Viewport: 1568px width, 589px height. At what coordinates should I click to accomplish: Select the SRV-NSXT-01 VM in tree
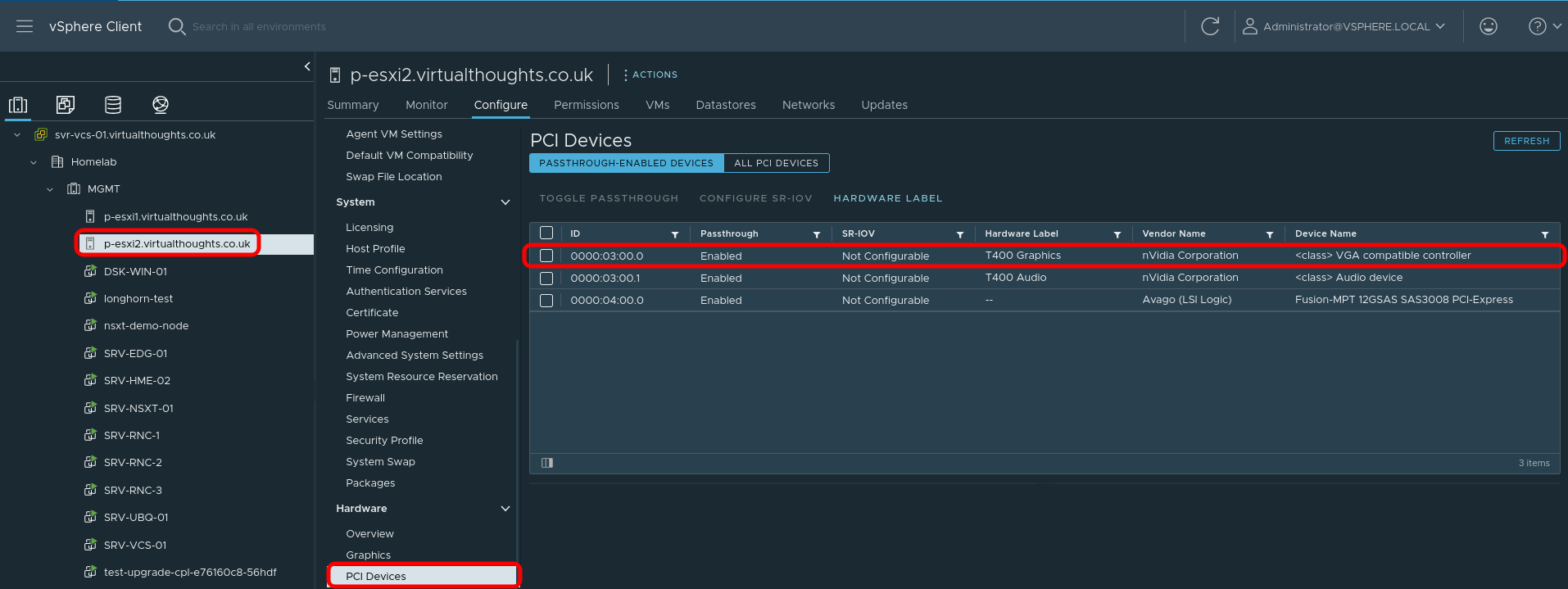click(x=138, y=408)
